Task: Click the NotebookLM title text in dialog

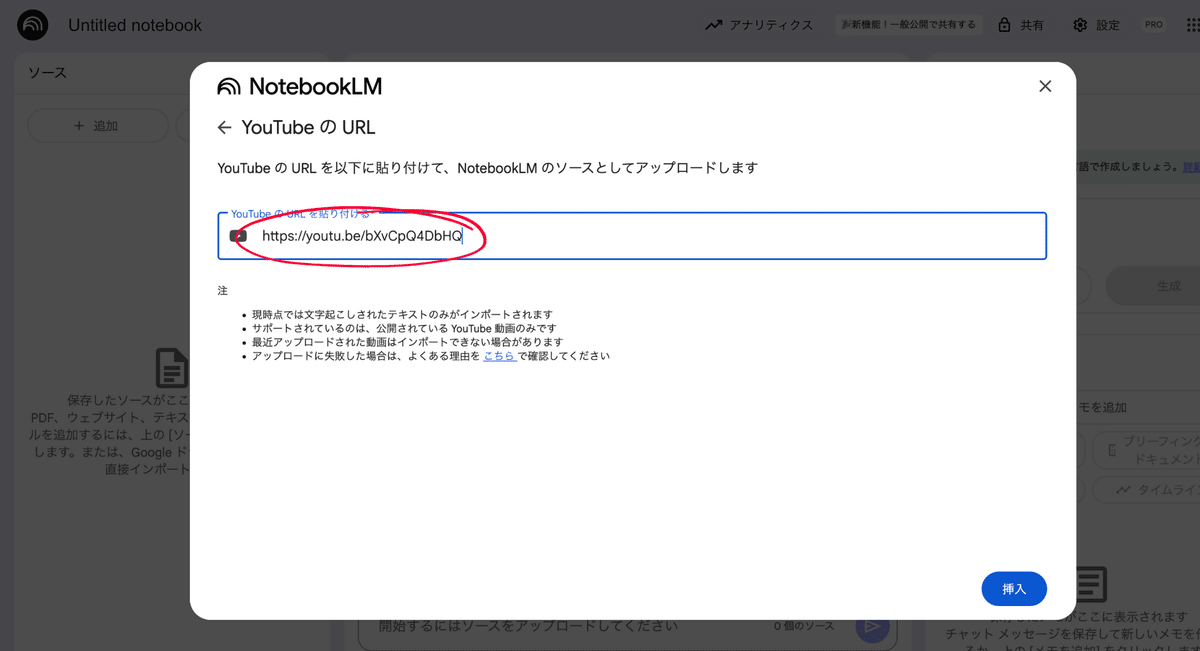Action: pyautogui.click(x=315, y=87)
